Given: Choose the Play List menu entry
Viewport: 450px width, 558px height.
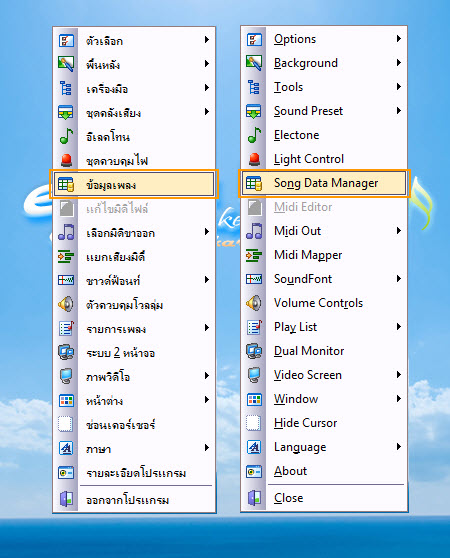Looking at the screenshot, I should coord(324,327).
